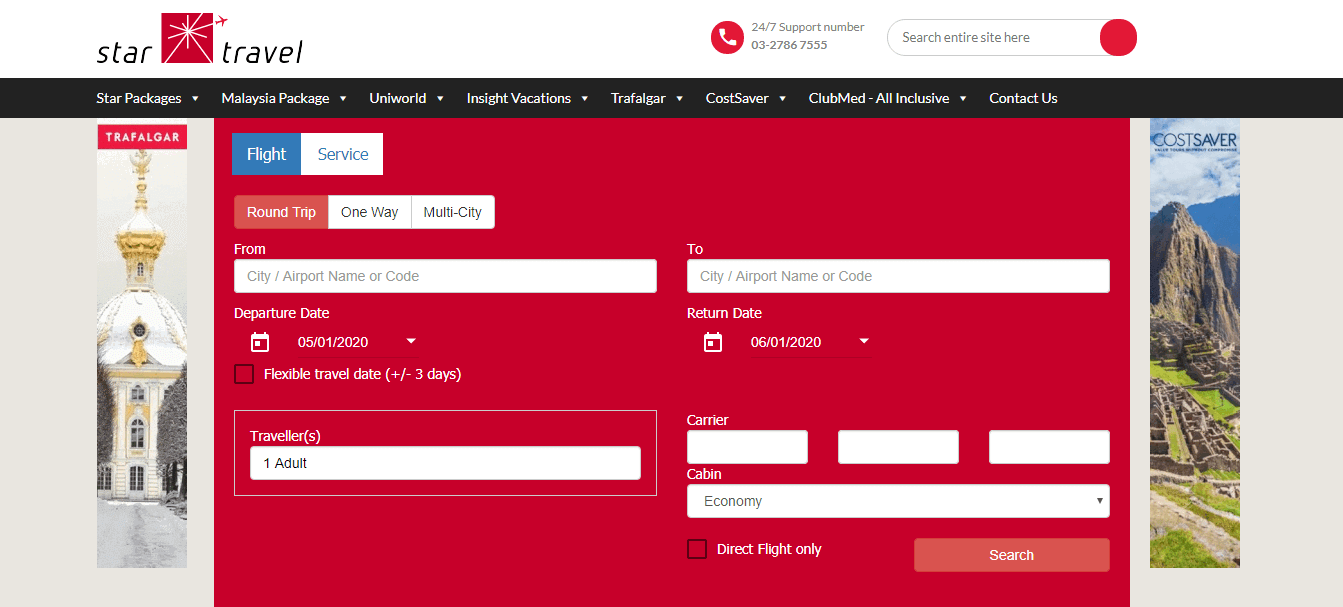Image resolution: width=1343 pixels, height=607 pixels.
Task: Open the Return Date dropdown arrow
Action: (864, 341)
